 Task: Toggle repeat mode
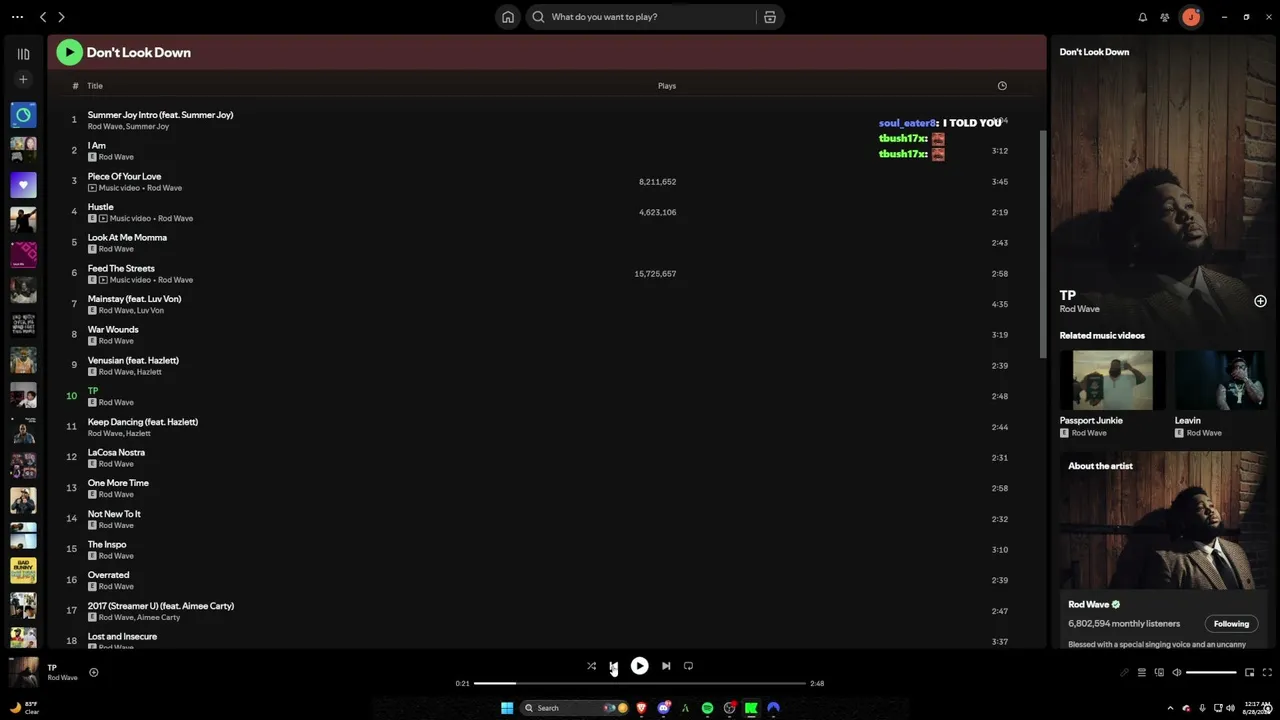click(x=688, y=666)
